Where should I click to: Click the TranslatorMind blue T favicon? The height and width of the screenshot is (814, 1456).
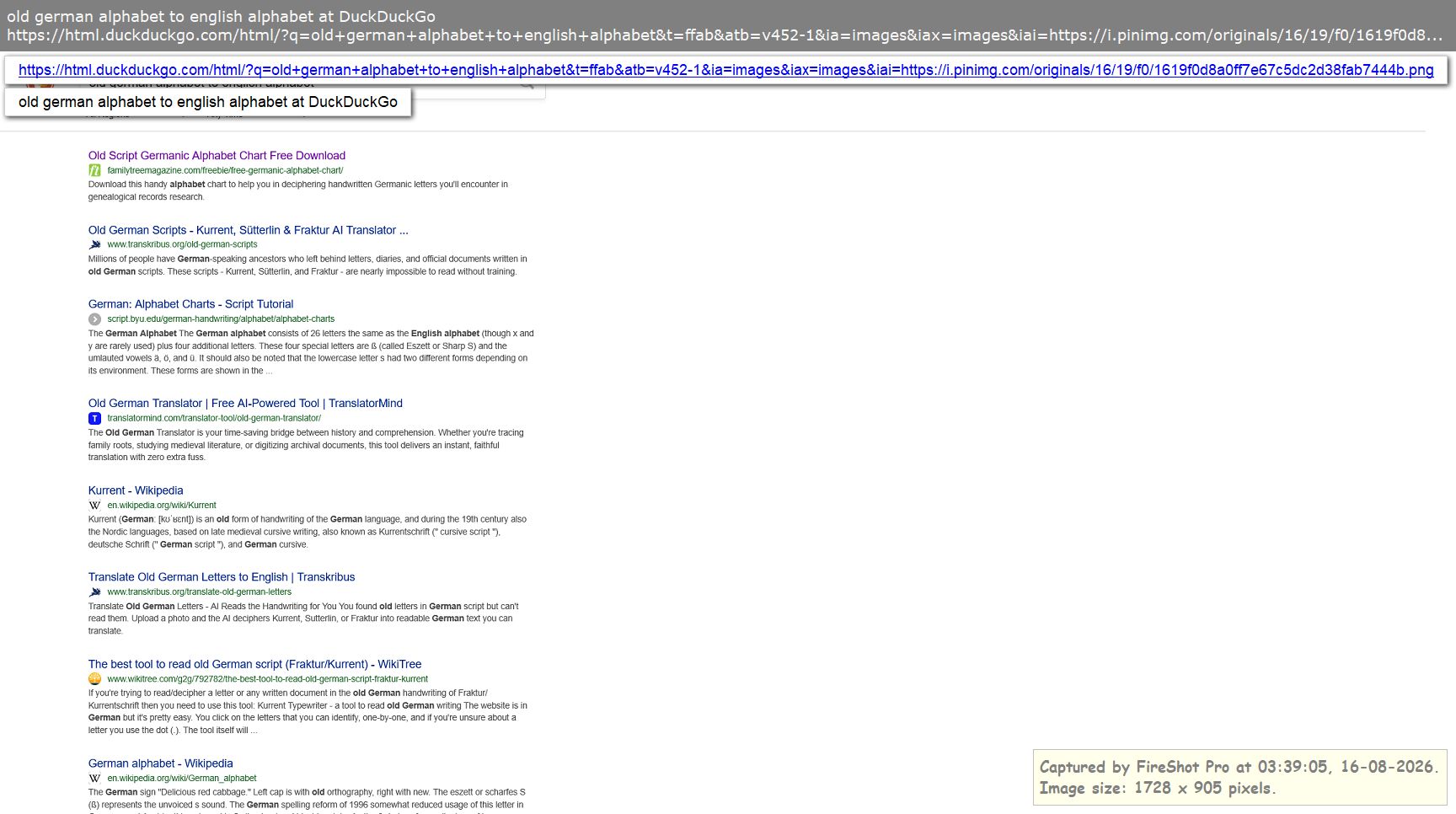[94, 418]
